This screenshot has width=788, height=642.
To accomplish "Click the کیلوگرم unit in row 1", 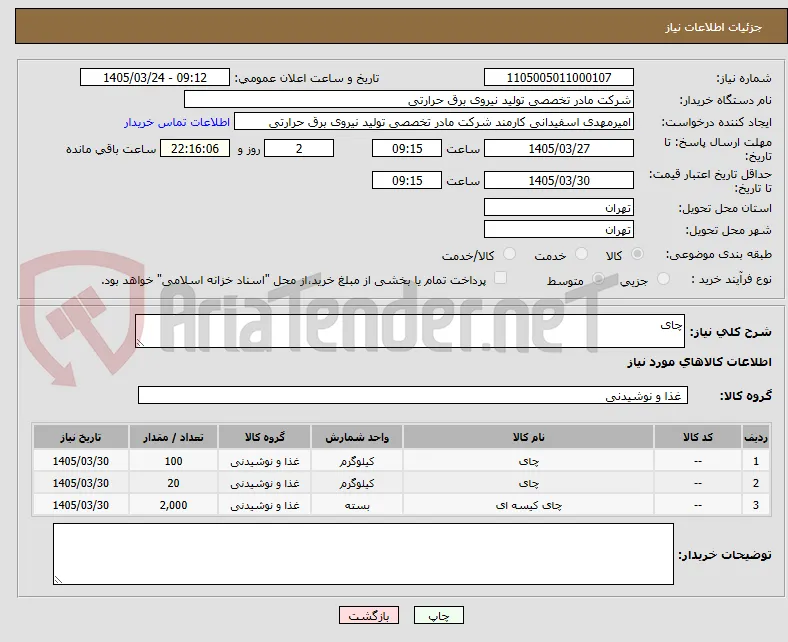I will [357, 461].
